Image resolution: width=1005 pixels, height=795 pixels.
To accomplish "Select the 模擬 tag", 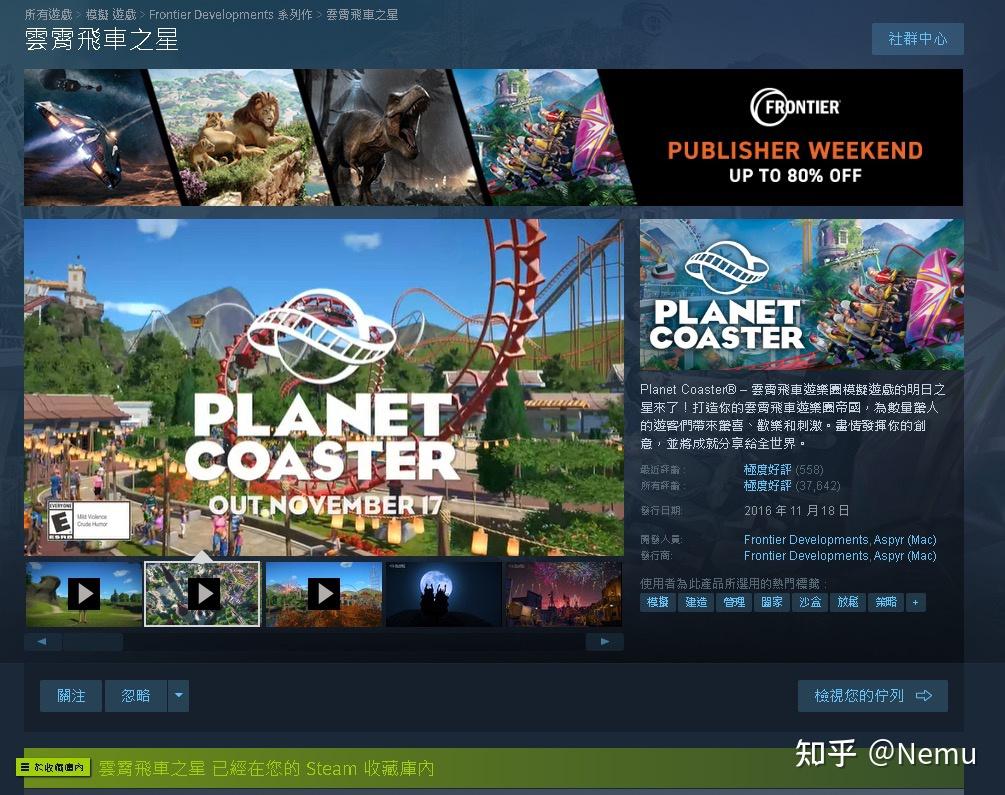I will pos(658,602).
